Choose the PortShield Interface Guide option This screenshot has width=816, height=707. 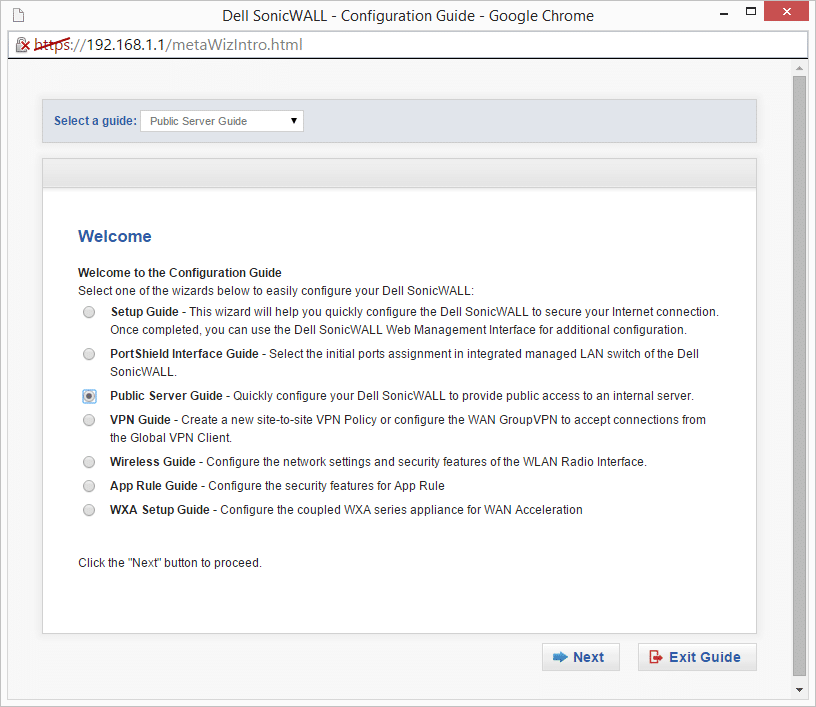pyautogui.click(x=89, y=354)
